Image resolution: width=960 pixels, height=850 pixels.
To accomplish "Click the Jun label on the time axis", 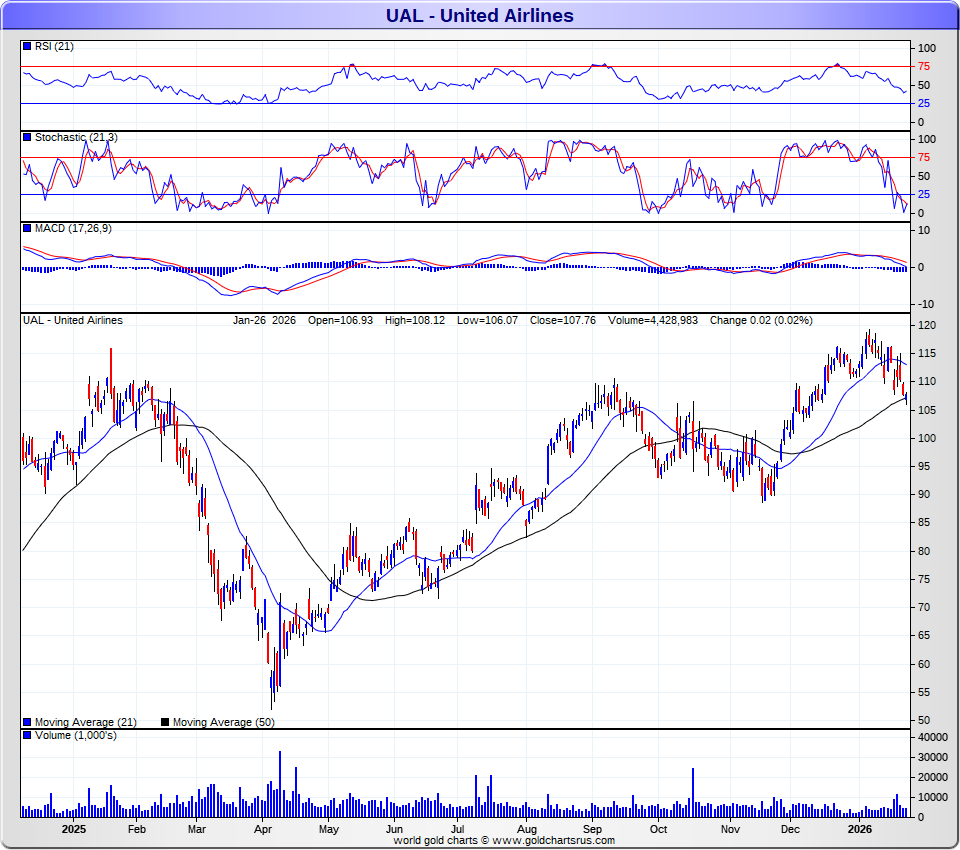I will [394, 829].
